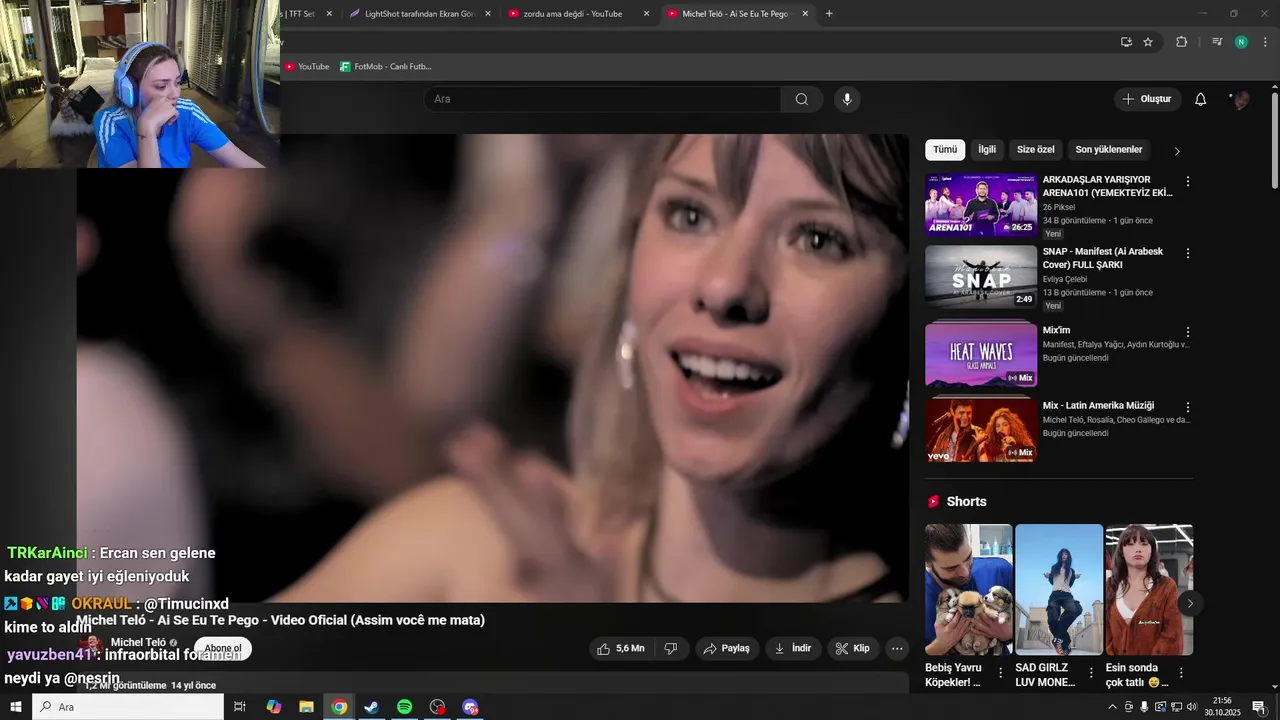The width and height of the screenshot is (1280, 720).
Task: Open Windows notification center icon
Action: 1259,707
